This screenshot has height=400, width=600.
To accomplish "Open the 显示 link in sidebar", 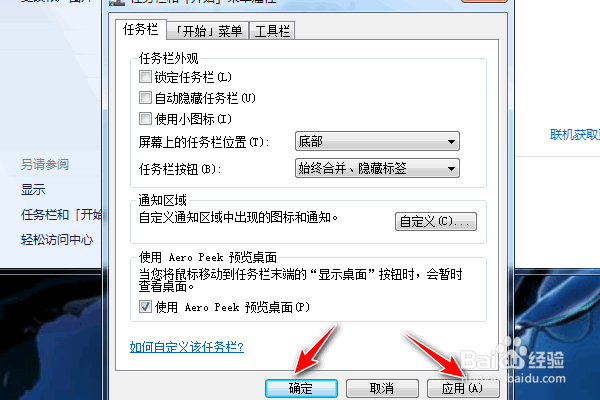I will point(33,189).
